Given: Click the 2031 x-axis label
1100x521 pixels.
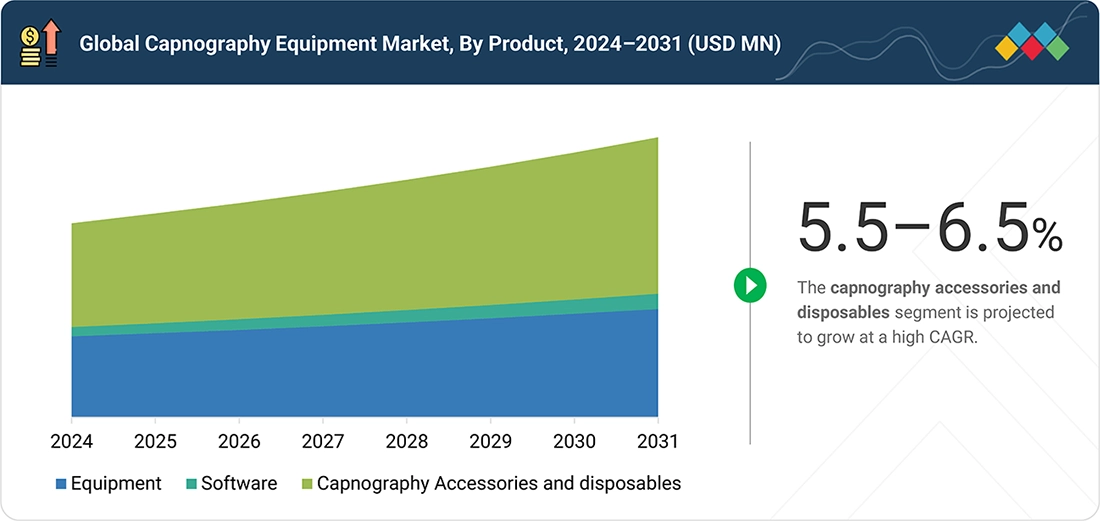Looking at the screenshot, I should 657,442.
